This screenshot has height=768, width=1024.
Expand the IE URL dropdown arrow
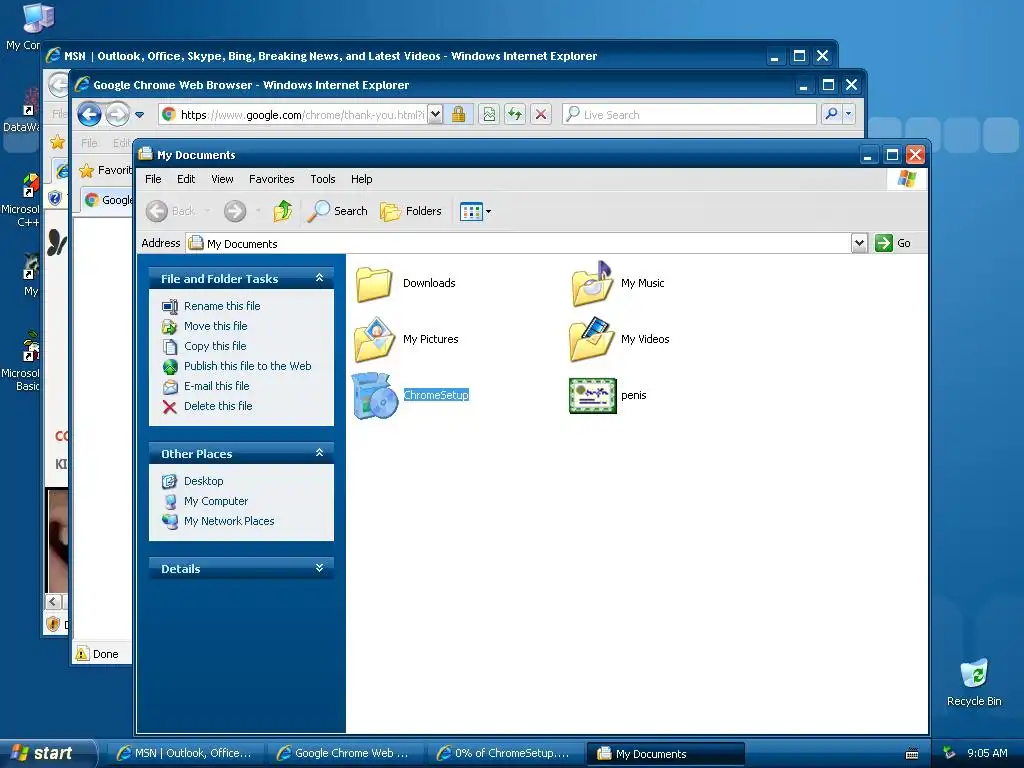[436, 115]
